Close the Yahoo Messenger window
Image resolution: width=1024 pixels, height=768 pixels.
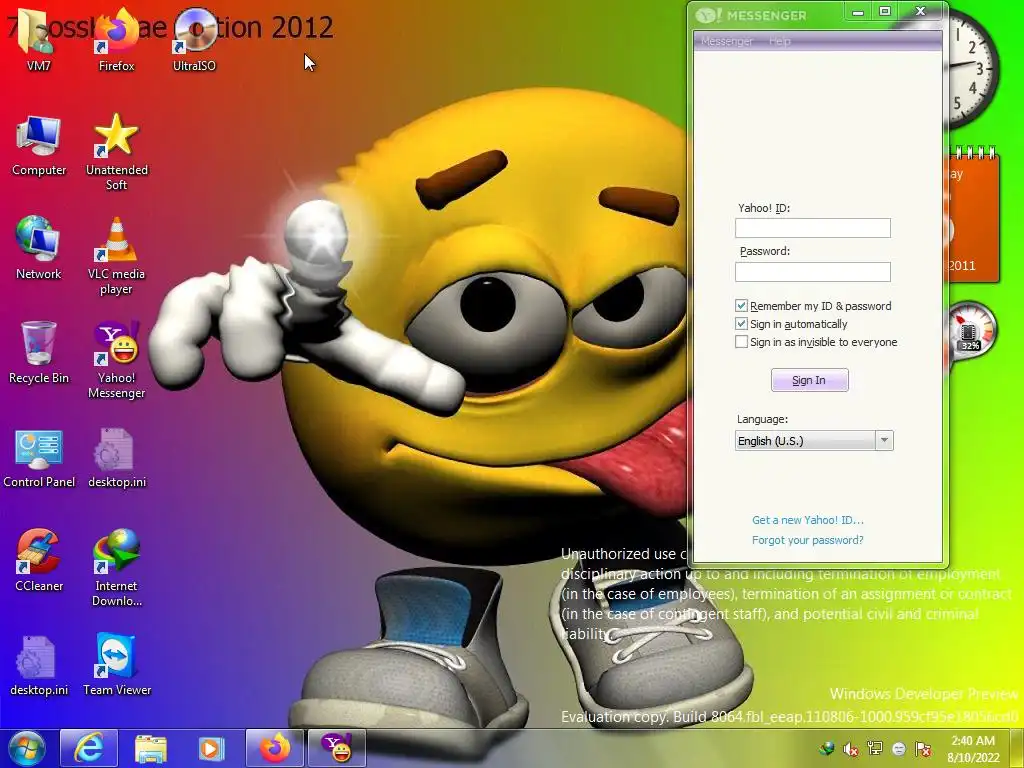coord(921,12)
